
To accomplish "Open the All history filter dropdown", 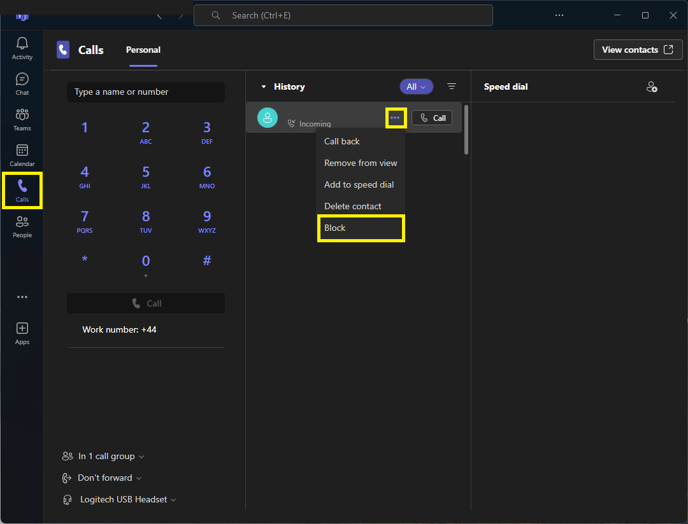I will click(416, 86).
